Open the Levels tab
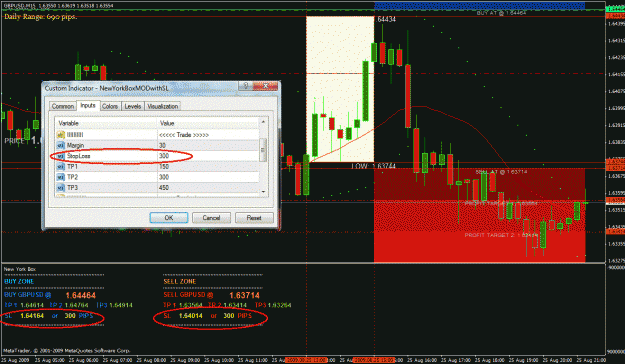 (132, 106)
